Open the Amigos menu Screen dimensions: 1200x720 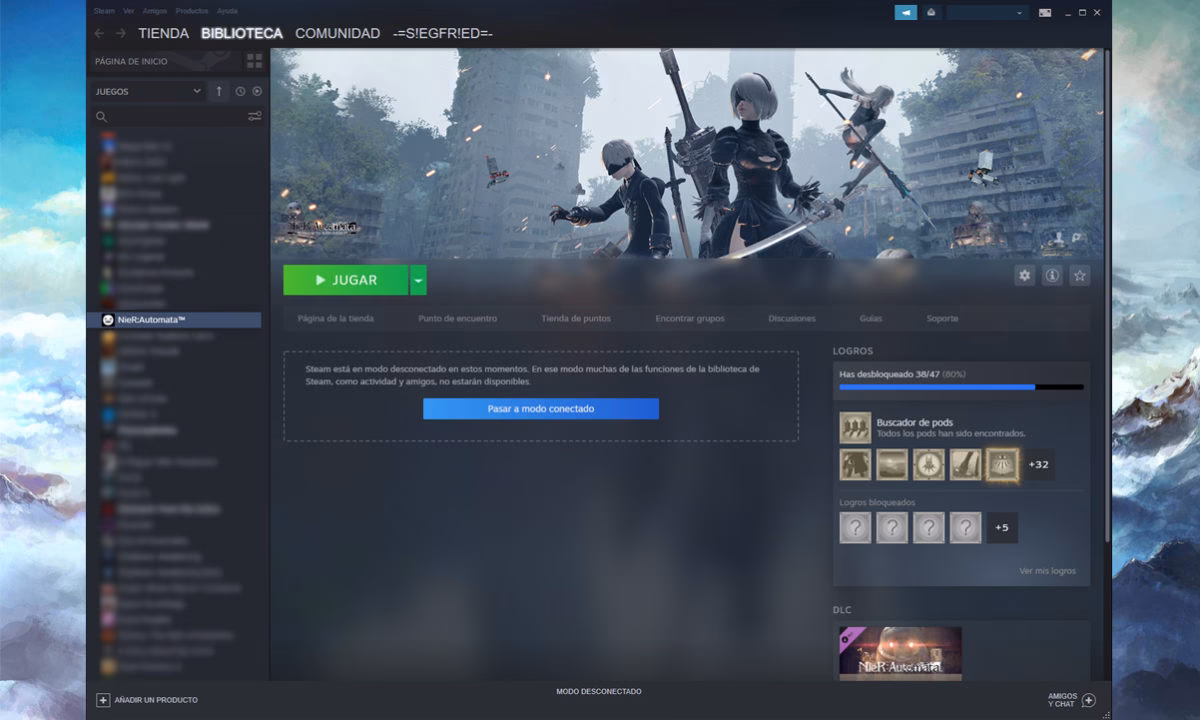(155, 11)
